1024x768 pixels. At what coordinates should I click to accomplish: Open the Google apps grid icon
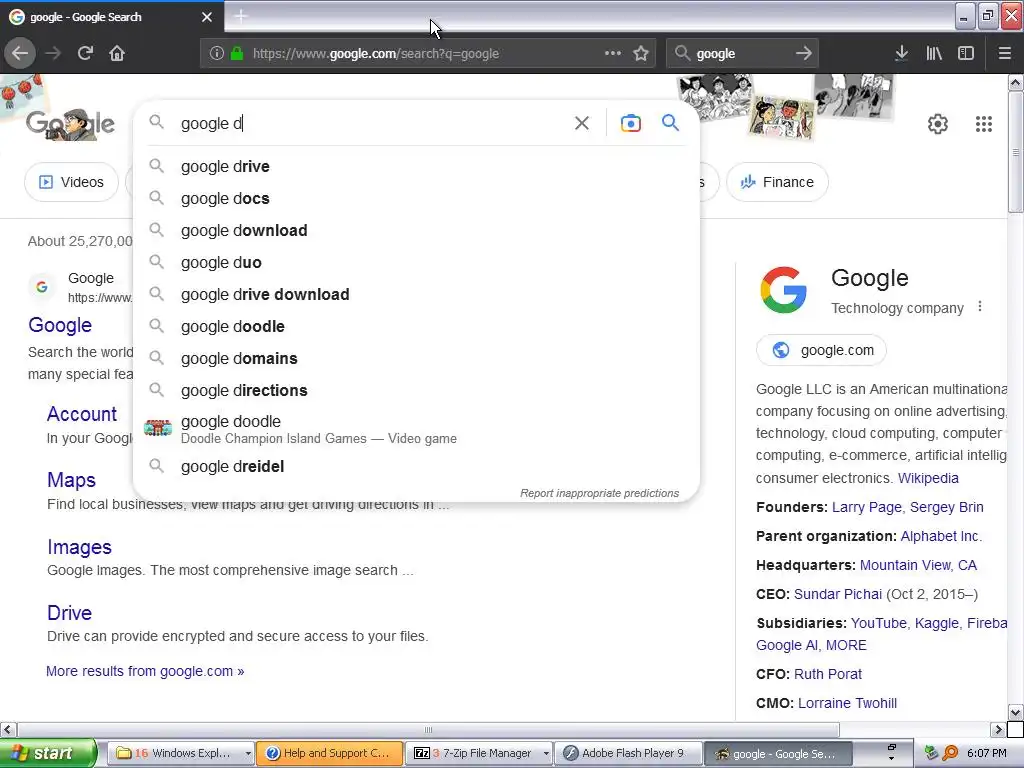tap(984, 123)
